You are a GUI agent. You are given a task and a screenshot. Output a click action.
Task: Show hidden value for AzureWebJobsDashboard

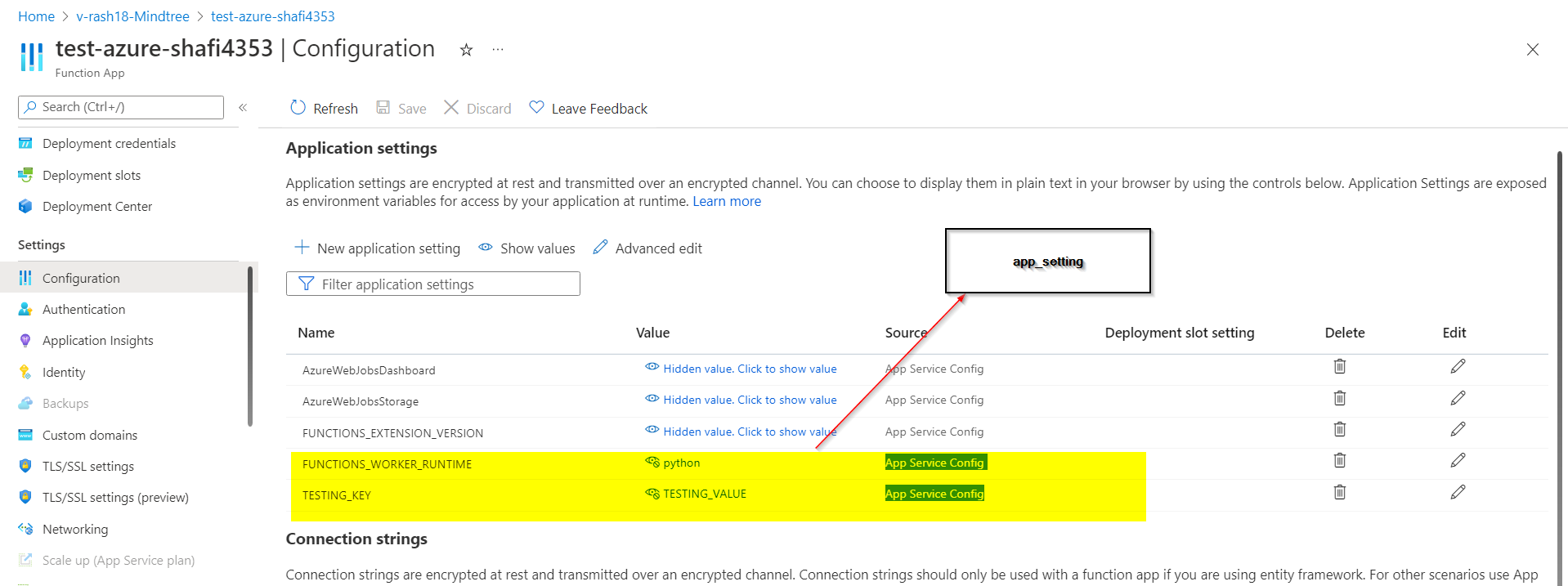pos(652,368)
